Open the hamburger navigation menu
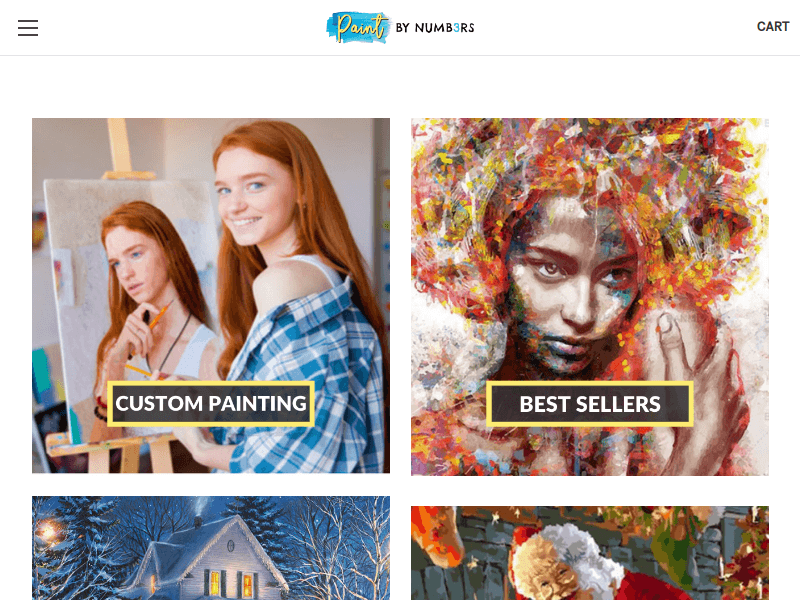Screen dimensions: 800x600 [x=28, y=28]
